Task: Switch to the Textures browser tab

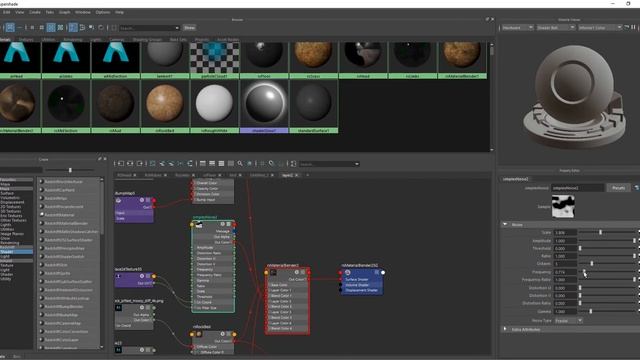Action: pos(26,40)
